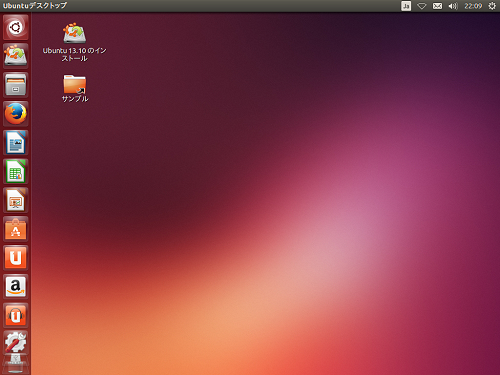Screen dimensions: 500x375
Task: Open LibreOffice Writer
Action: click(15, 142)
